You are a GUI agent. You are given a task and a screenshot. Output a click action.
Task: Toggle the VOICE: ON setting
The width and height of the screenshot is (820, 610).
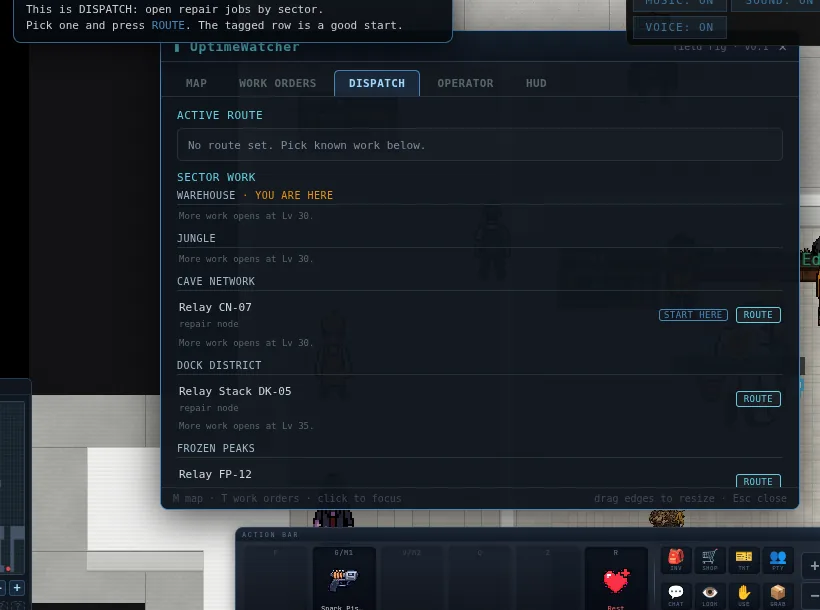tap(679, 27)
